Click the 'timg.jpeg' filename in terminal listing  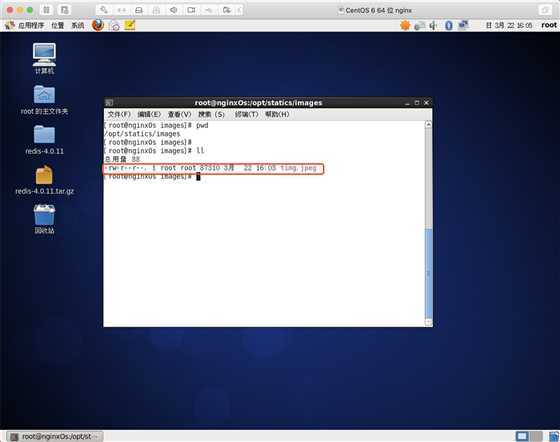298,168
